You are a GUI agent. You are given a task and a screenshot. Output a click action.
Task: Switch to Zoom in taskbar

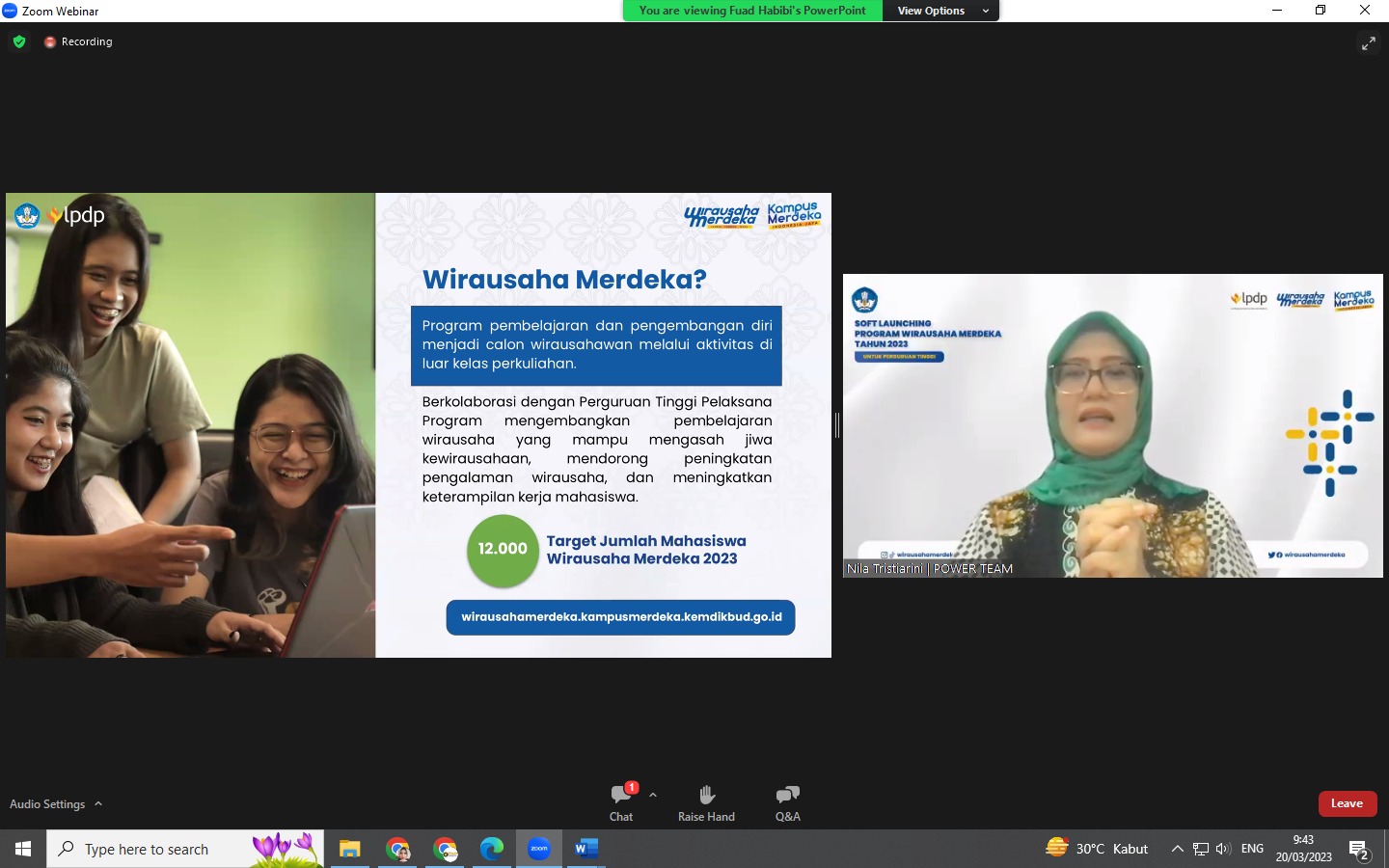point(539,849)
